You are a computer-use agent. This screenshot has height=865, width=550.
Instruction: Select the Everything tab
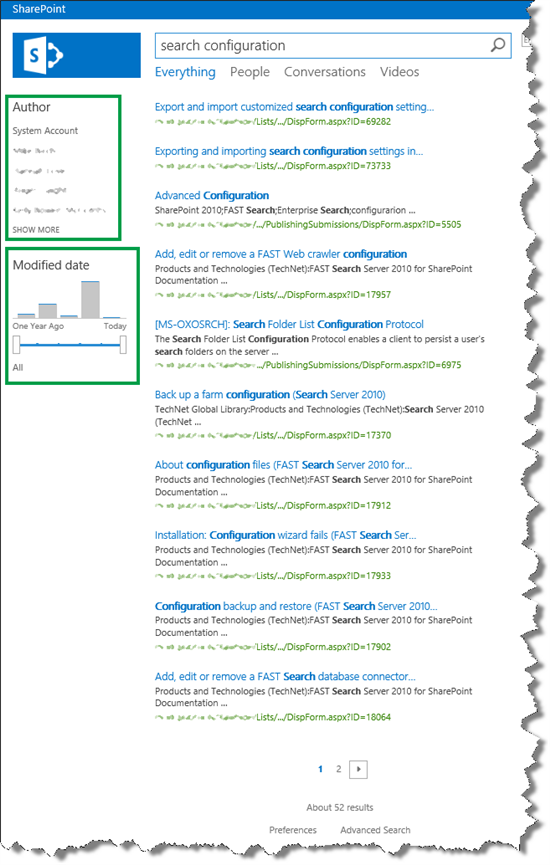point(185,72)
